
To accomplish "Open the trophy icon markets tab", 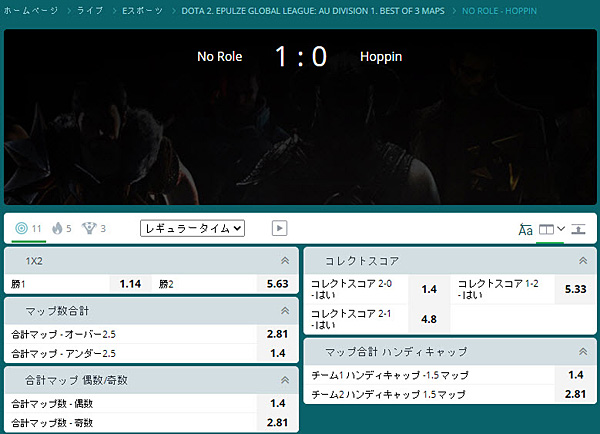I will [93, 228].
